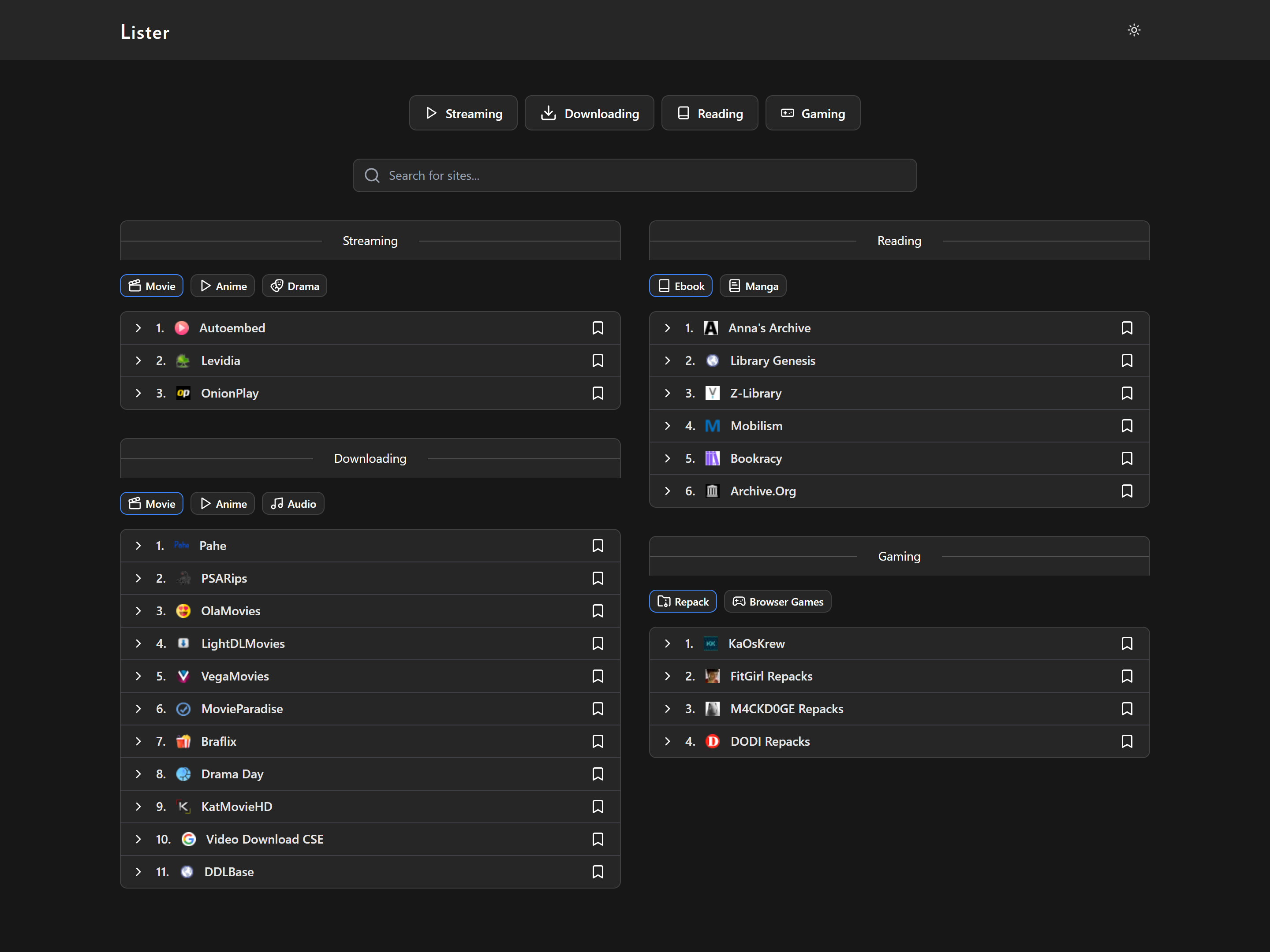
Task: Open the Browser Games tab
Action: [778, 601]
